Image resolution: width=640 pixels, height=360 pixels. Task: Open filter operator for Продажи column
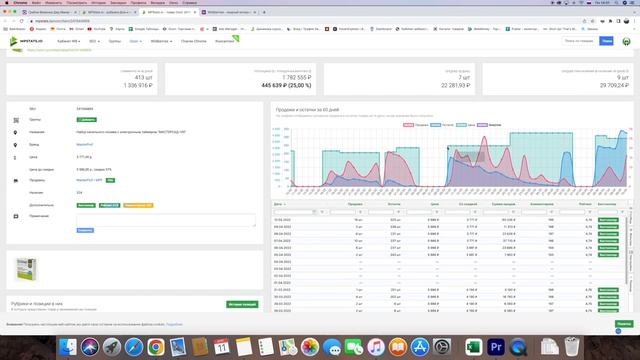(x=360, y=212)
